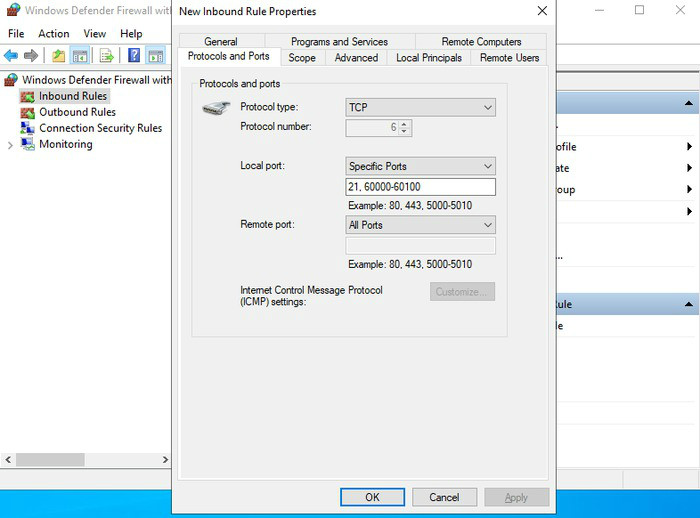Open the Action menu
Viewport: 700px width, 518px height.
click(54, 34)
